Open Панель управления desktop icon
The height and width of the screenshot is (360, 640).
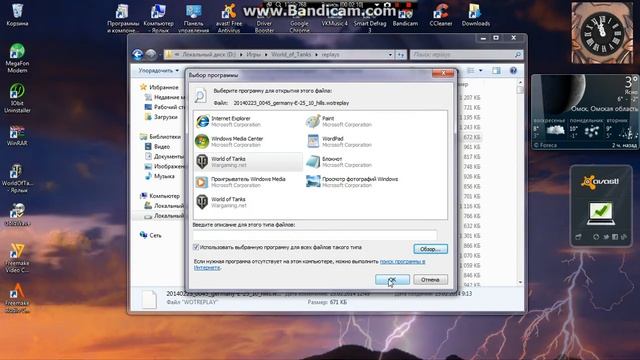(x=194, y=18)
